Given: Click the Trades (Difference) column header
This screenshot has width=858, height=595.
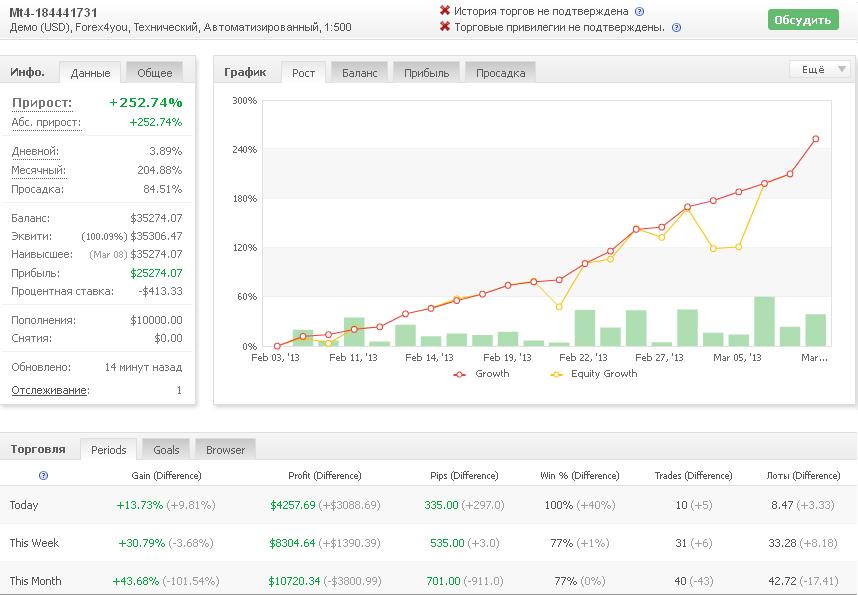Looking at the screenshot, I should [693, 476].
